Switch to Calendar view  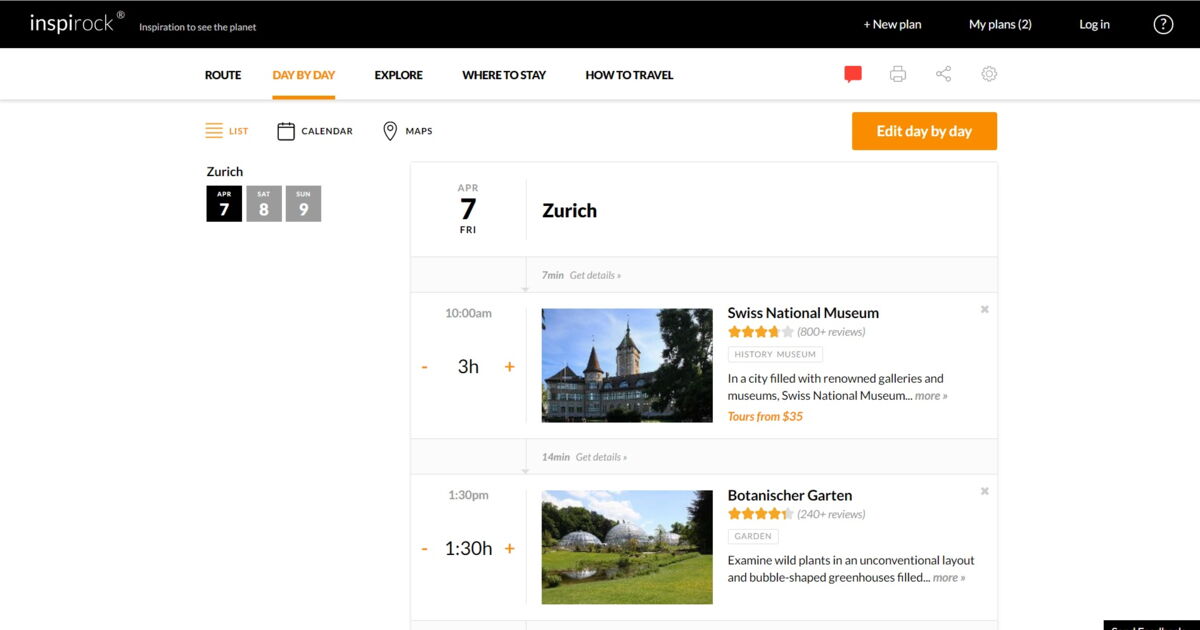point(315,131)
